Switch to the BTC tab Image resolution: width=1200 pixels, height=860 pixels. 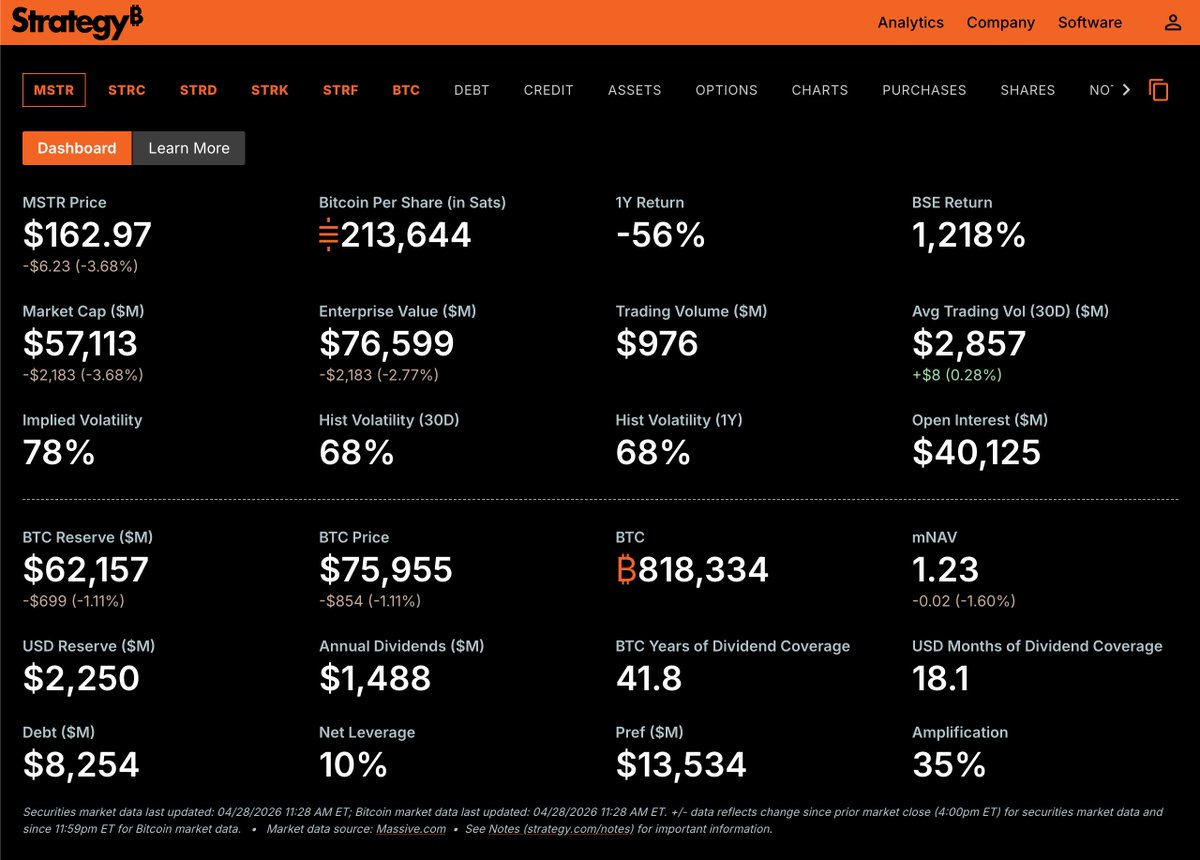click(406, 90)
